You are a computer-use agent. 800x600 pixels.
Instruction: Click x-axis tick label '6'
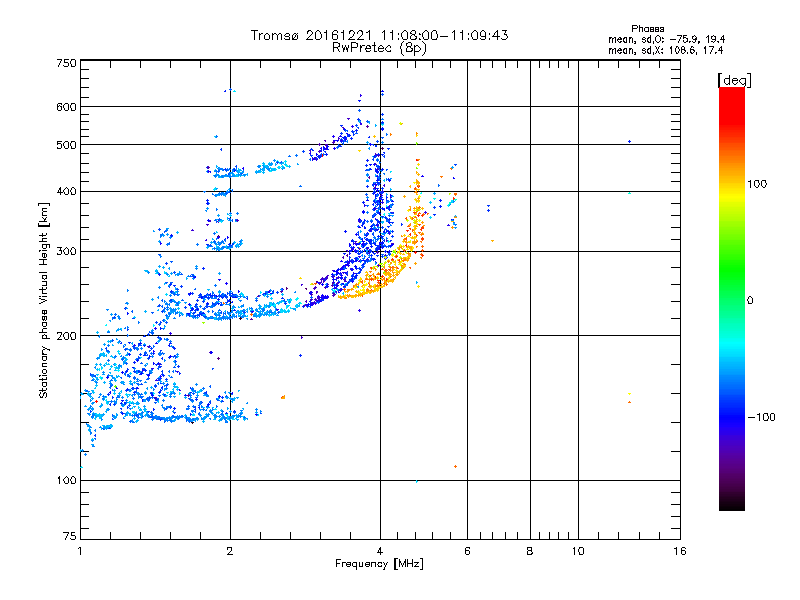[467, 551]
